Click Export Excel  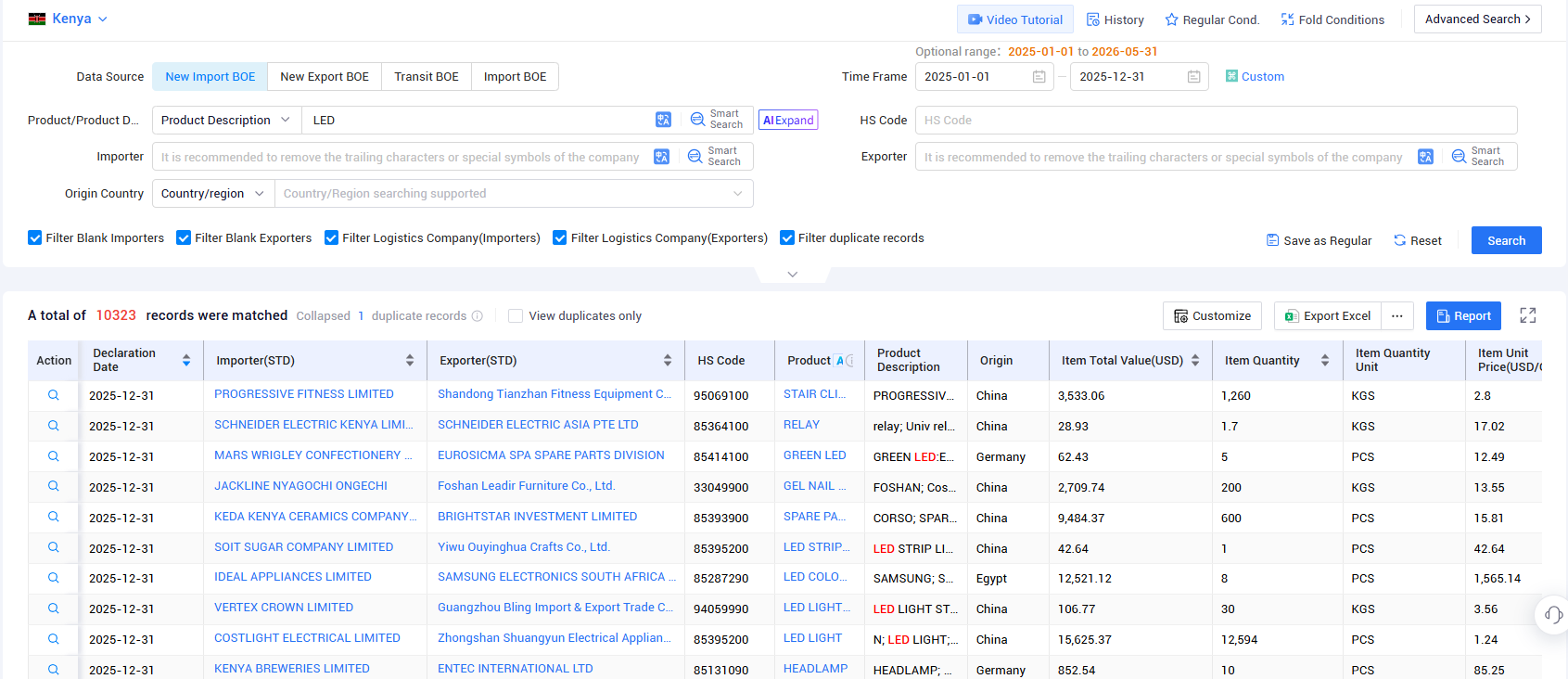tap(1328, 316)
